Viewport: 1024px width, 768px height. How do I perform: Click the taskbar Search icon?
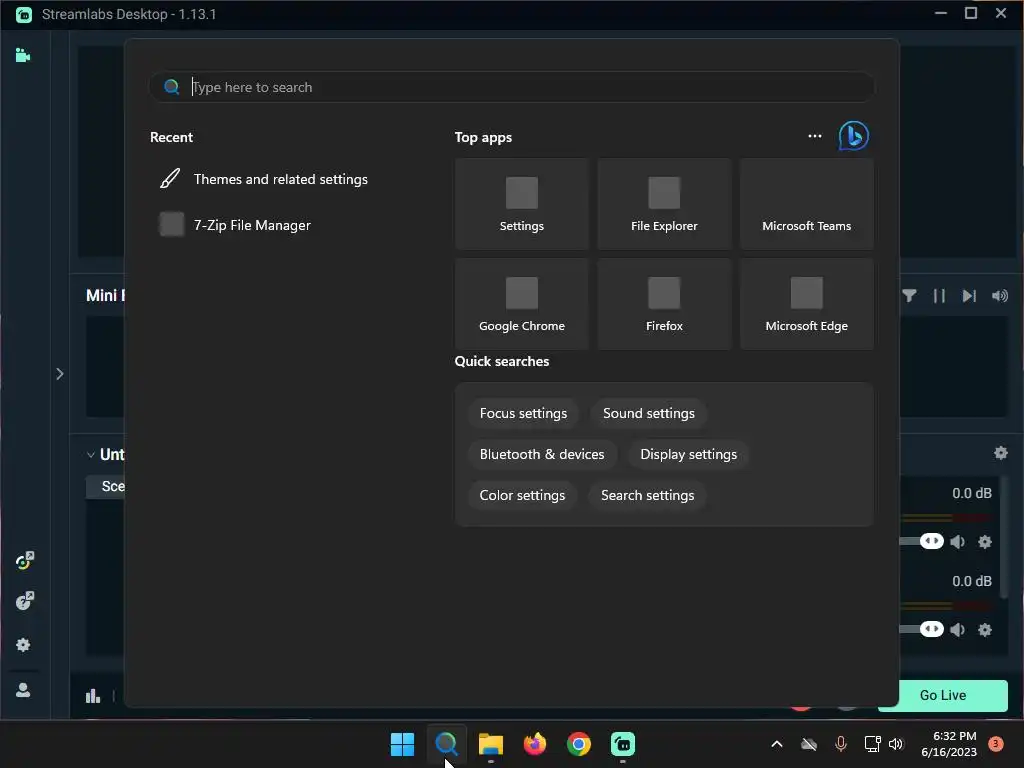coord(447,744)
